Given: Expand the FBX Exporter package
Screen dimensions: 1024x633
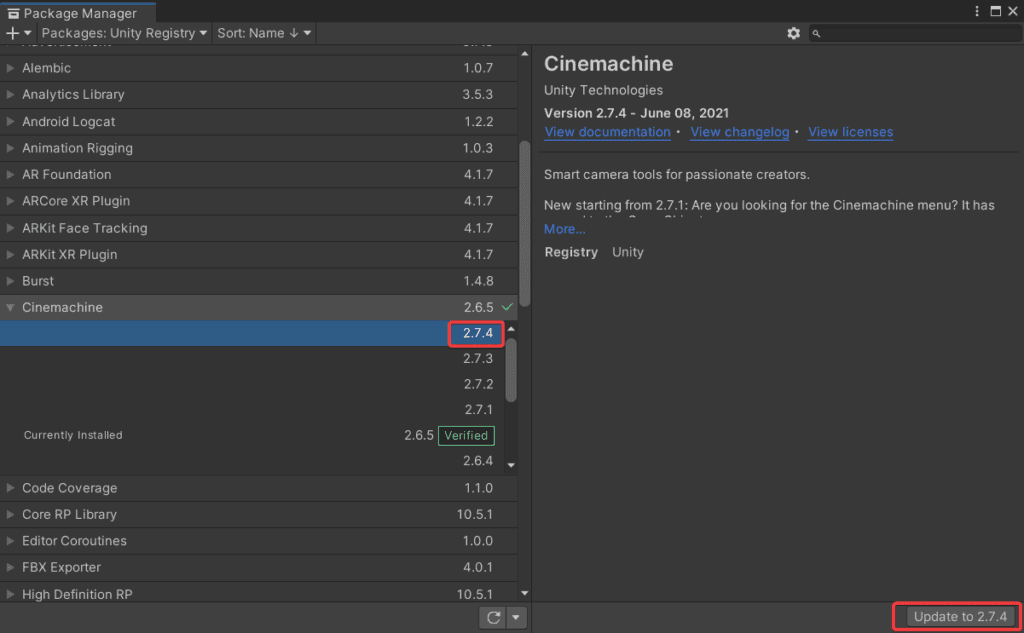Looking at the screenshot, I should point(10,568).
